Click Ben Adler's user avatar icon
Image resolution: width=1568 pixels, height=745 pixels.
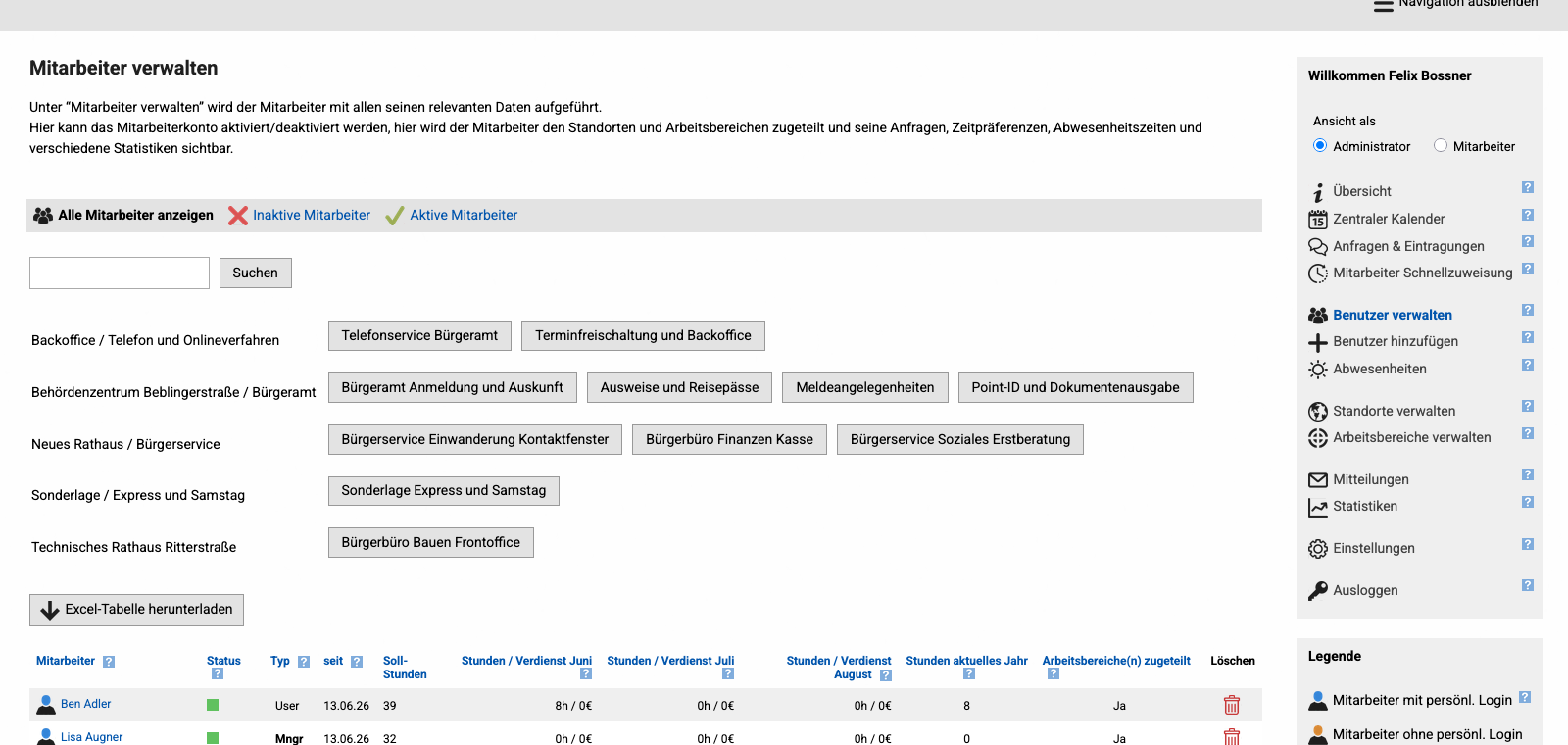point(46,705)
